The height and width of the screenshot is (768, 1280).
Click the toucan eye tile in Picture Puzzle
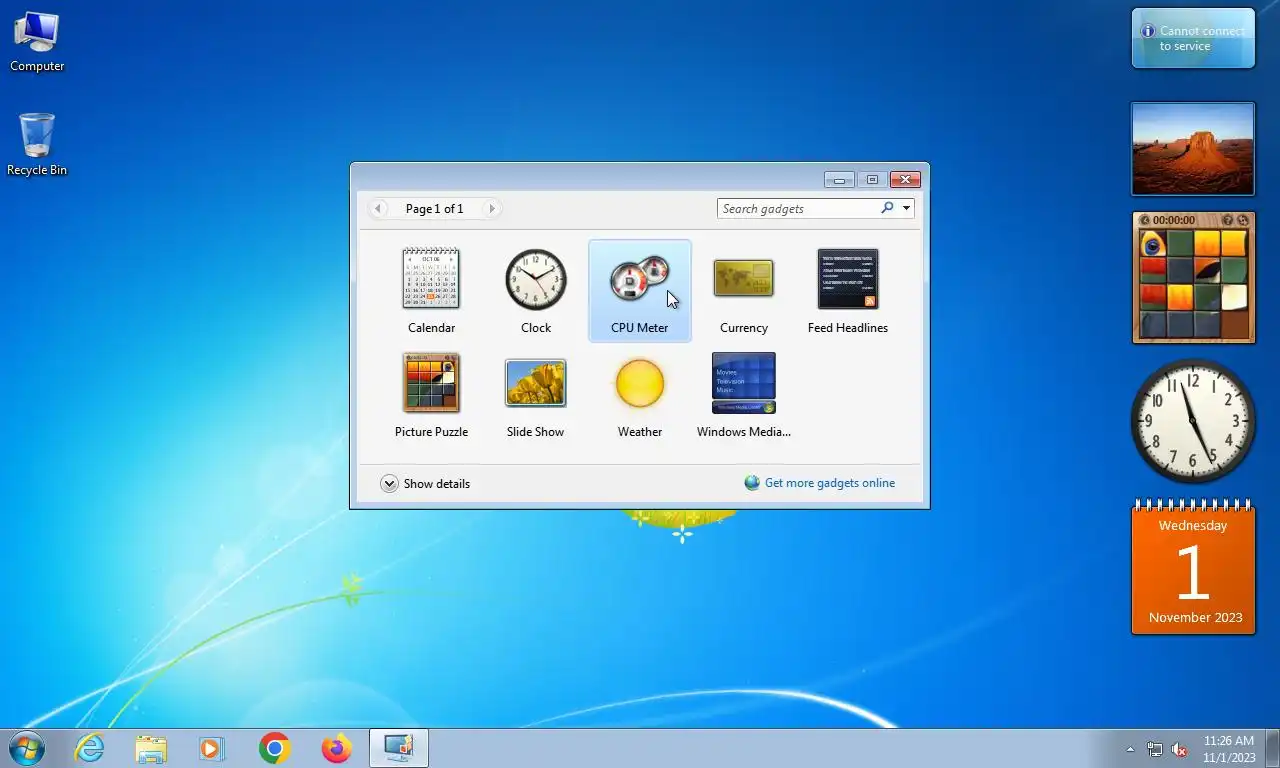click(1155, 244)
